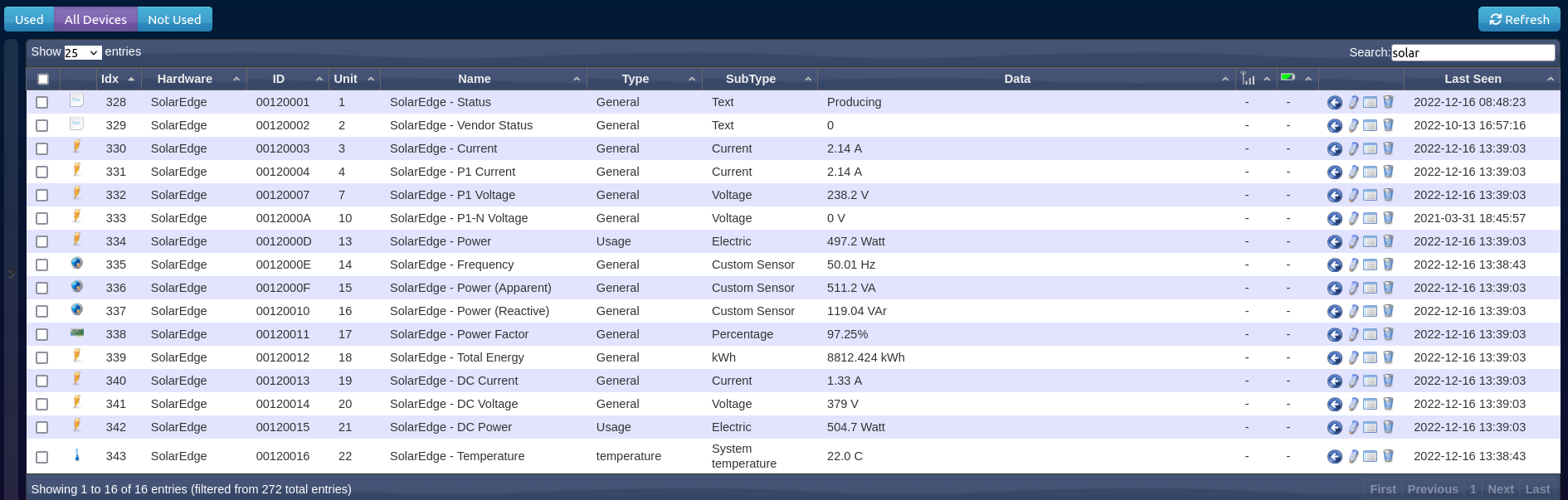Delete SolarEdge - P1 Current with trash icon
The image size is (1568, 500).
click(x=1388, y=172)
